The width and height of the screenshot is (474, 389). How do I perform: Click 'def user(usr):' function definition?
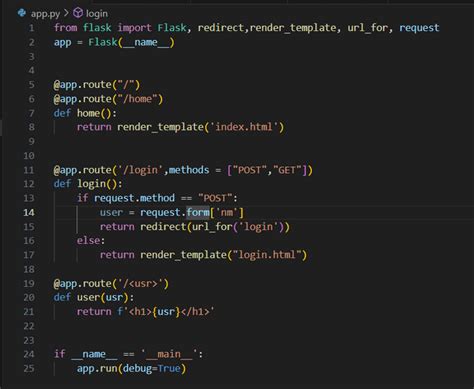point(94,297)
